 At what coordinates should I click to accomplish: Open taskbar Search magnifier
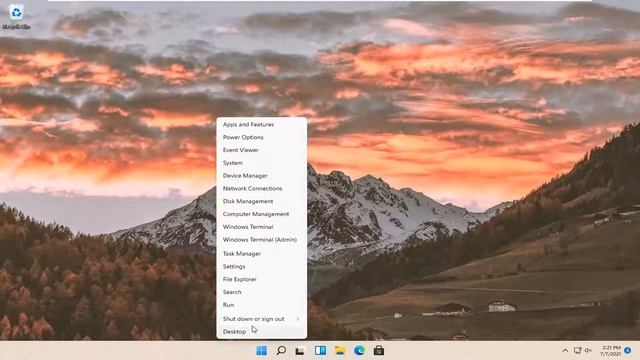(x=281, y=351)
